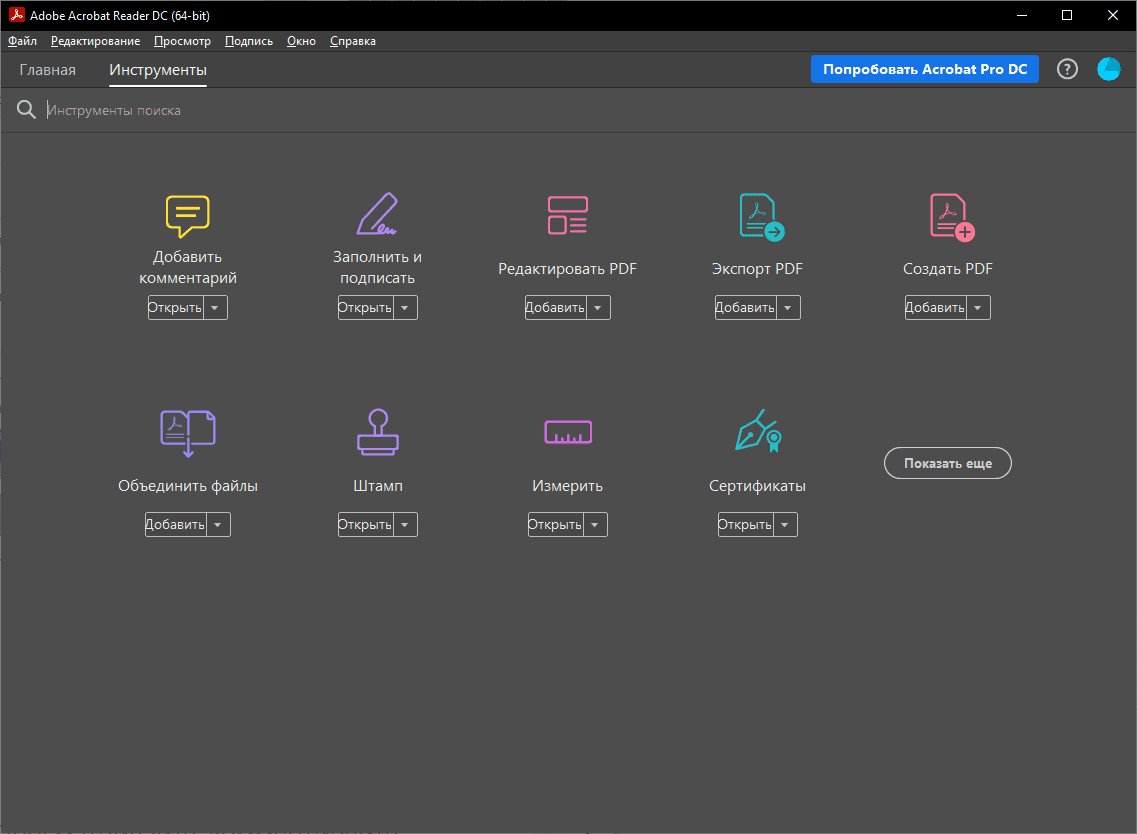Open the Подпись menu

249,41
